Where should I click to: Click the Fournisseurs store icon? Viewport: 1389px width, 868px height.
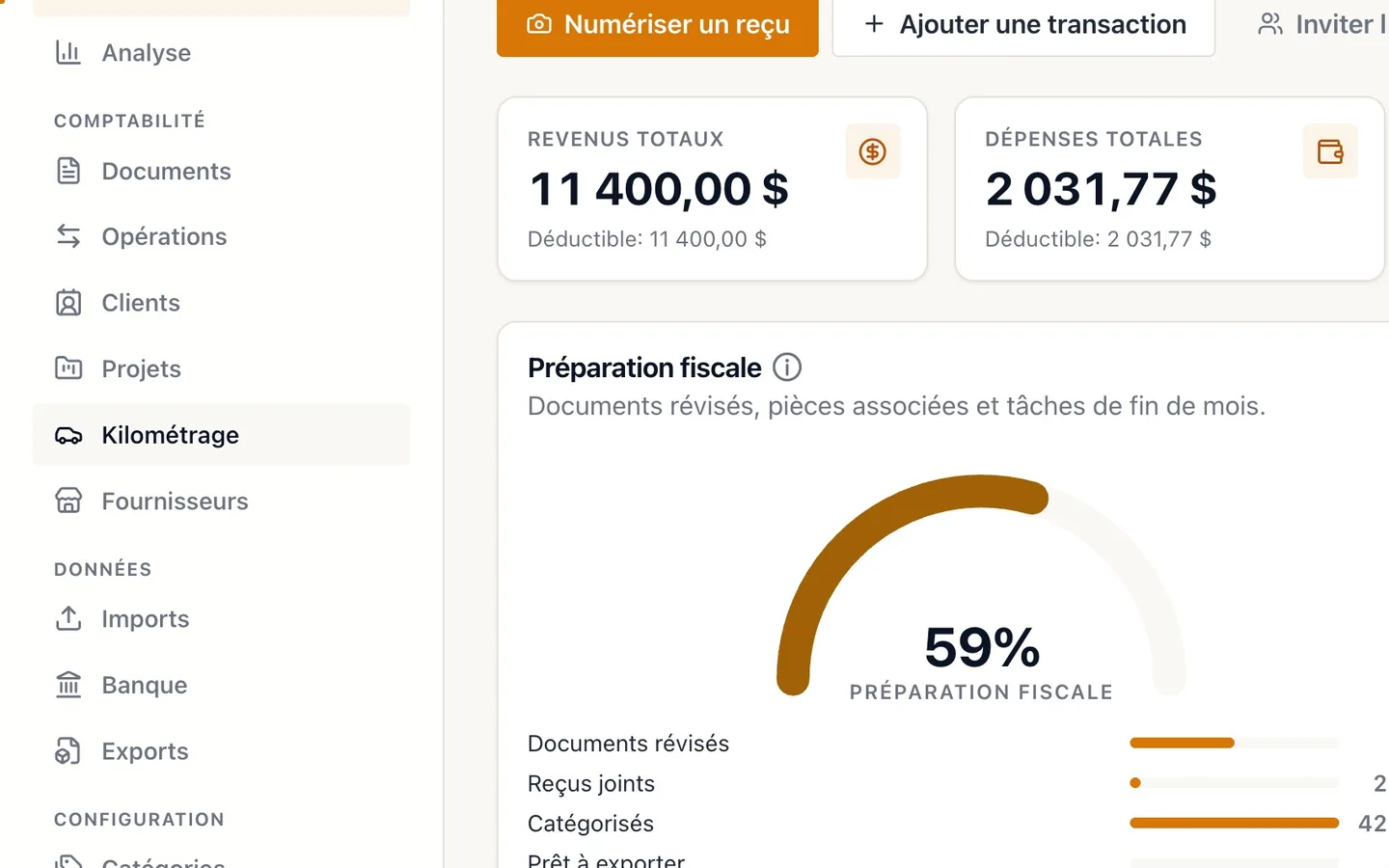(x=68, y=501)
